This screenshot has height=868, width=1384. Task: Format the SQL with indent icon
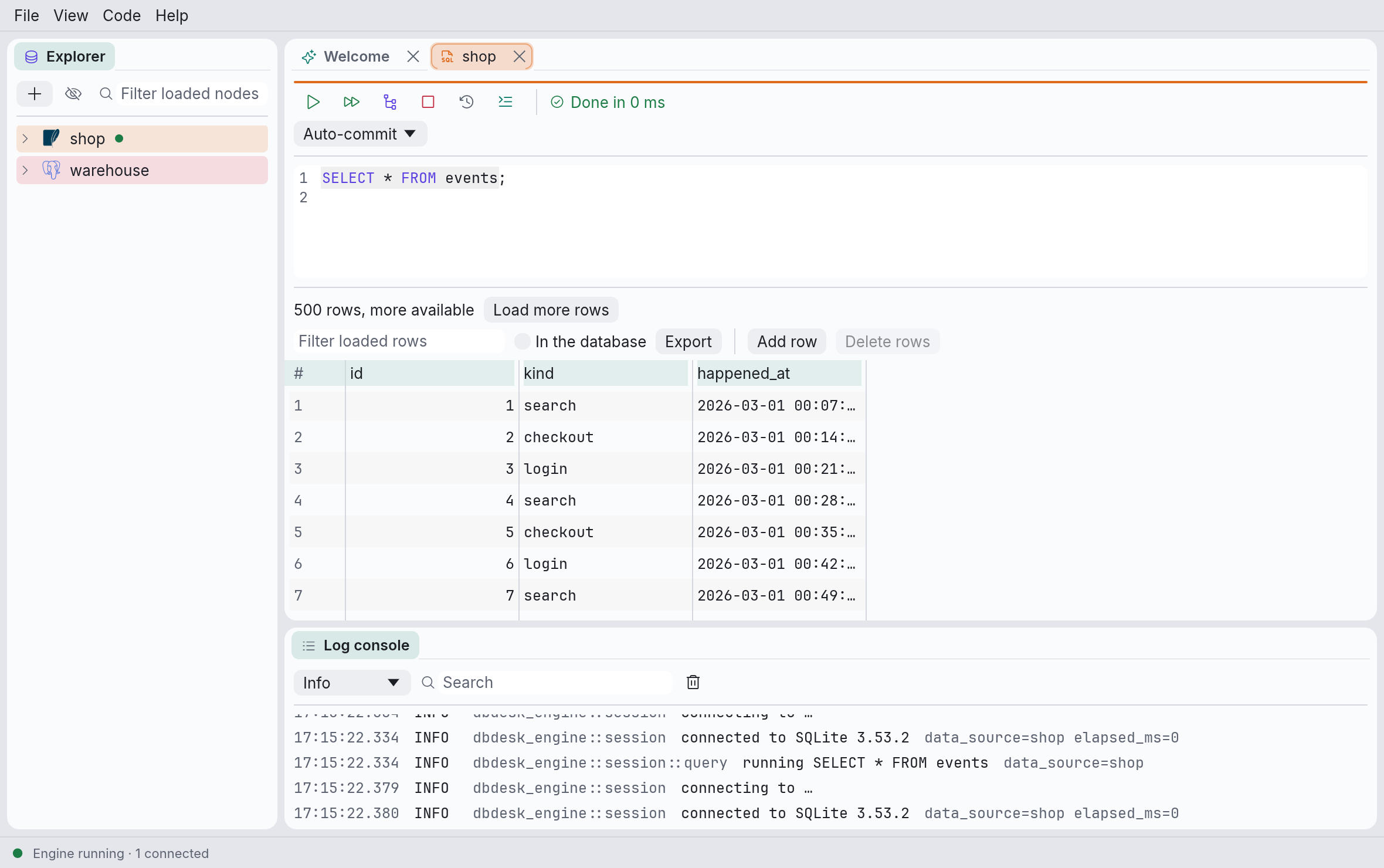506,102
